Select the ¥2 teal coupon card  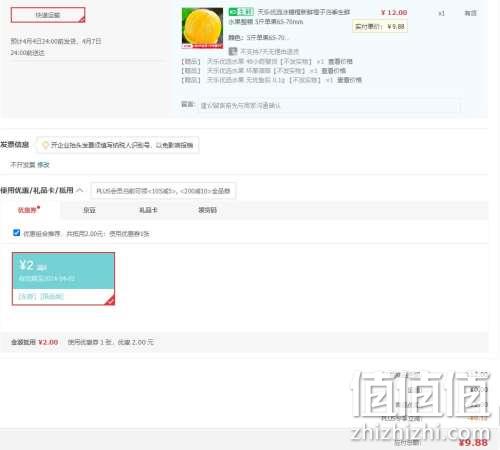click(63, 279)
